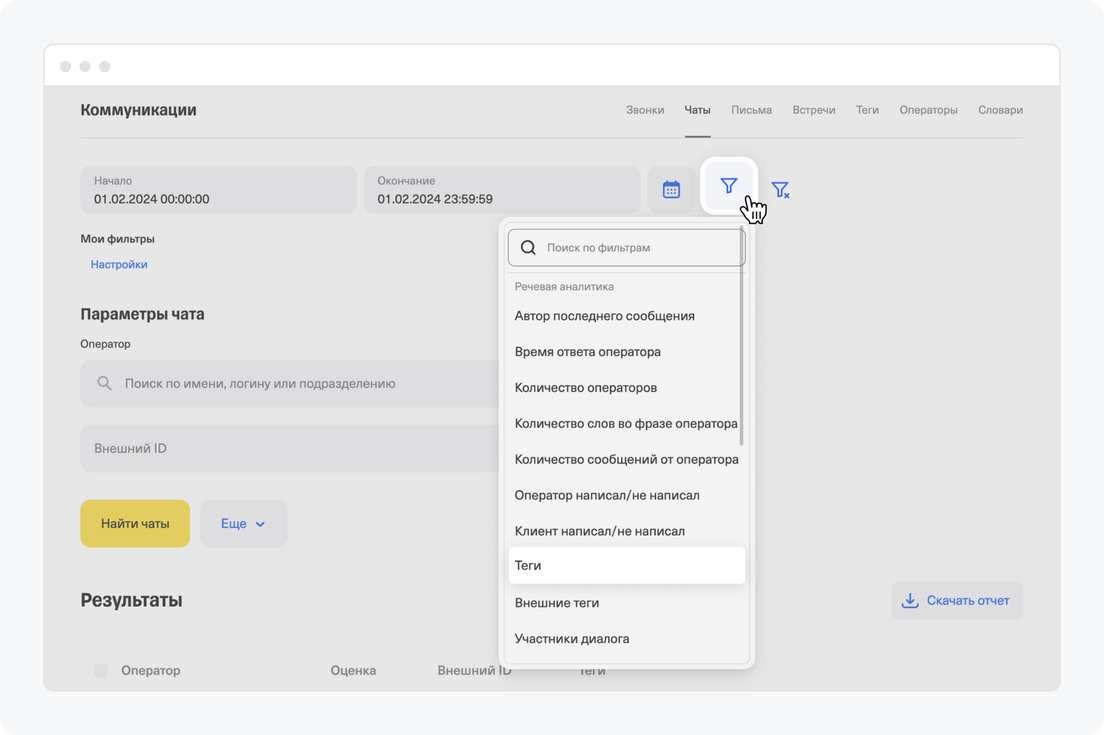The height and width of the screenshot is (735, 1104).
Task: Select the Чаты tab
Action: pos(697,110)
